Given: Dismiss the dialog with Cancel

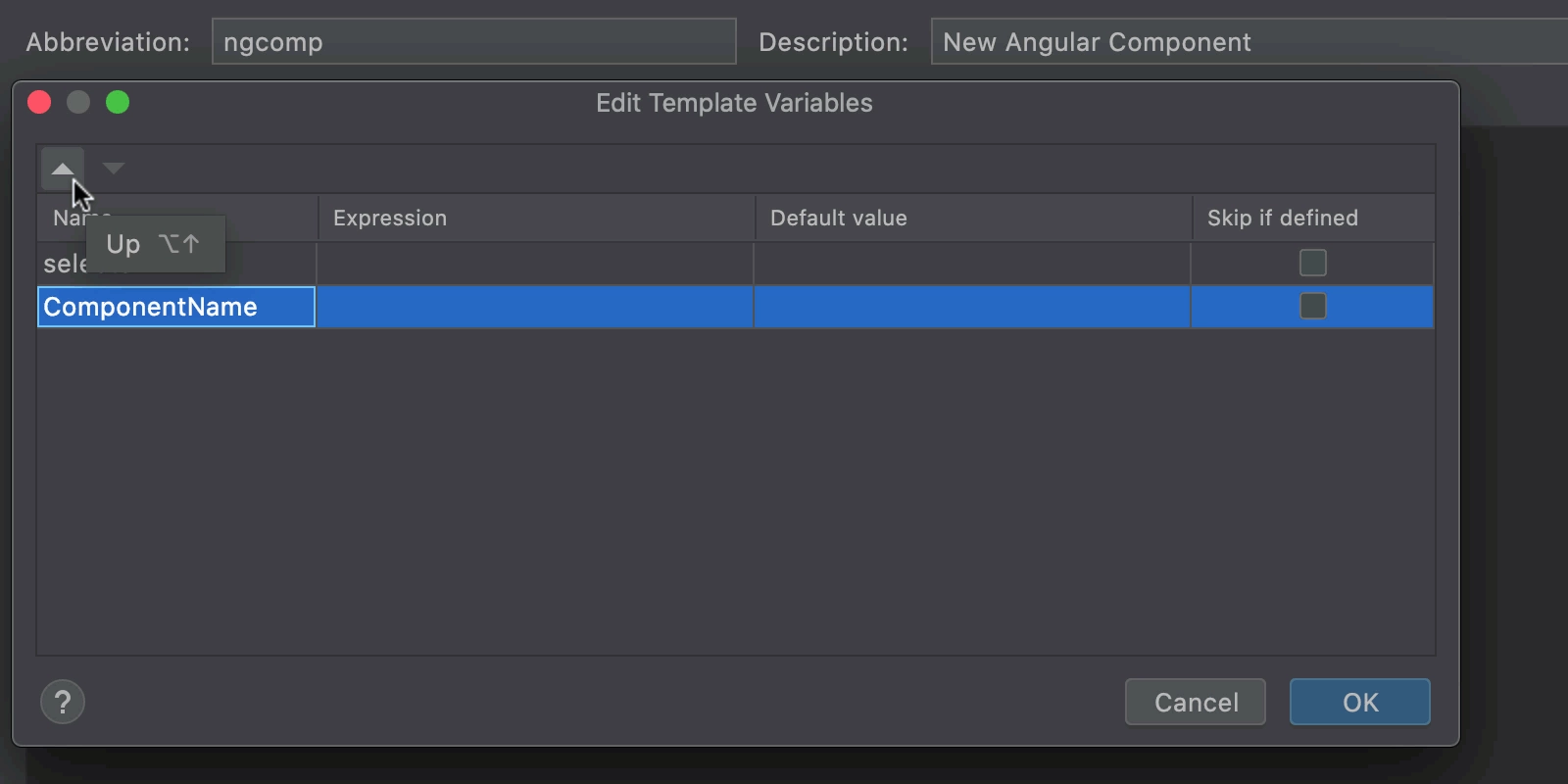Looking at the screenshot, I should [x=1196, y=702].
